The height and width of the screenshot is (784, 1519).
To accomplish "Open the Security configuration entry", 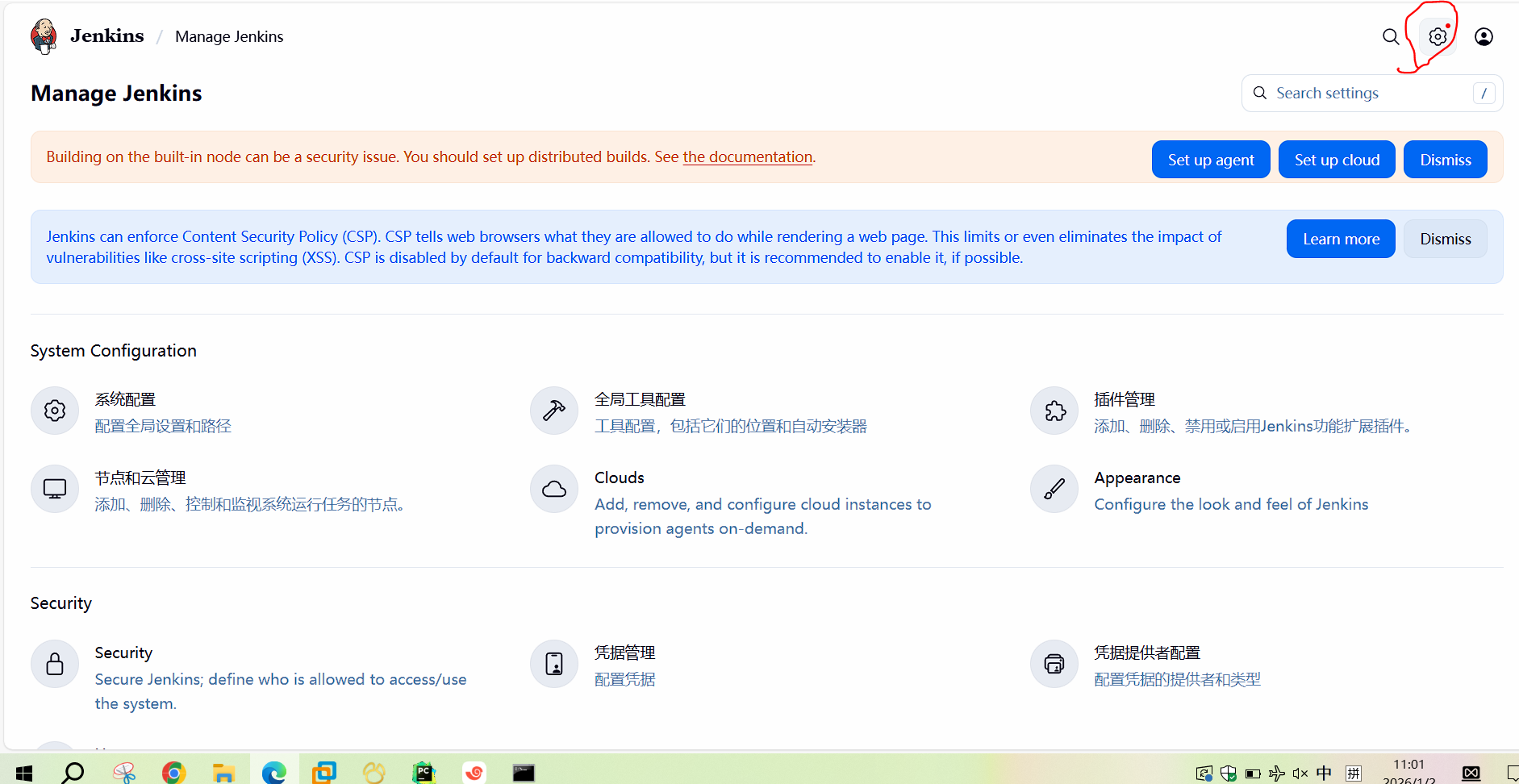I will point(123,653).
